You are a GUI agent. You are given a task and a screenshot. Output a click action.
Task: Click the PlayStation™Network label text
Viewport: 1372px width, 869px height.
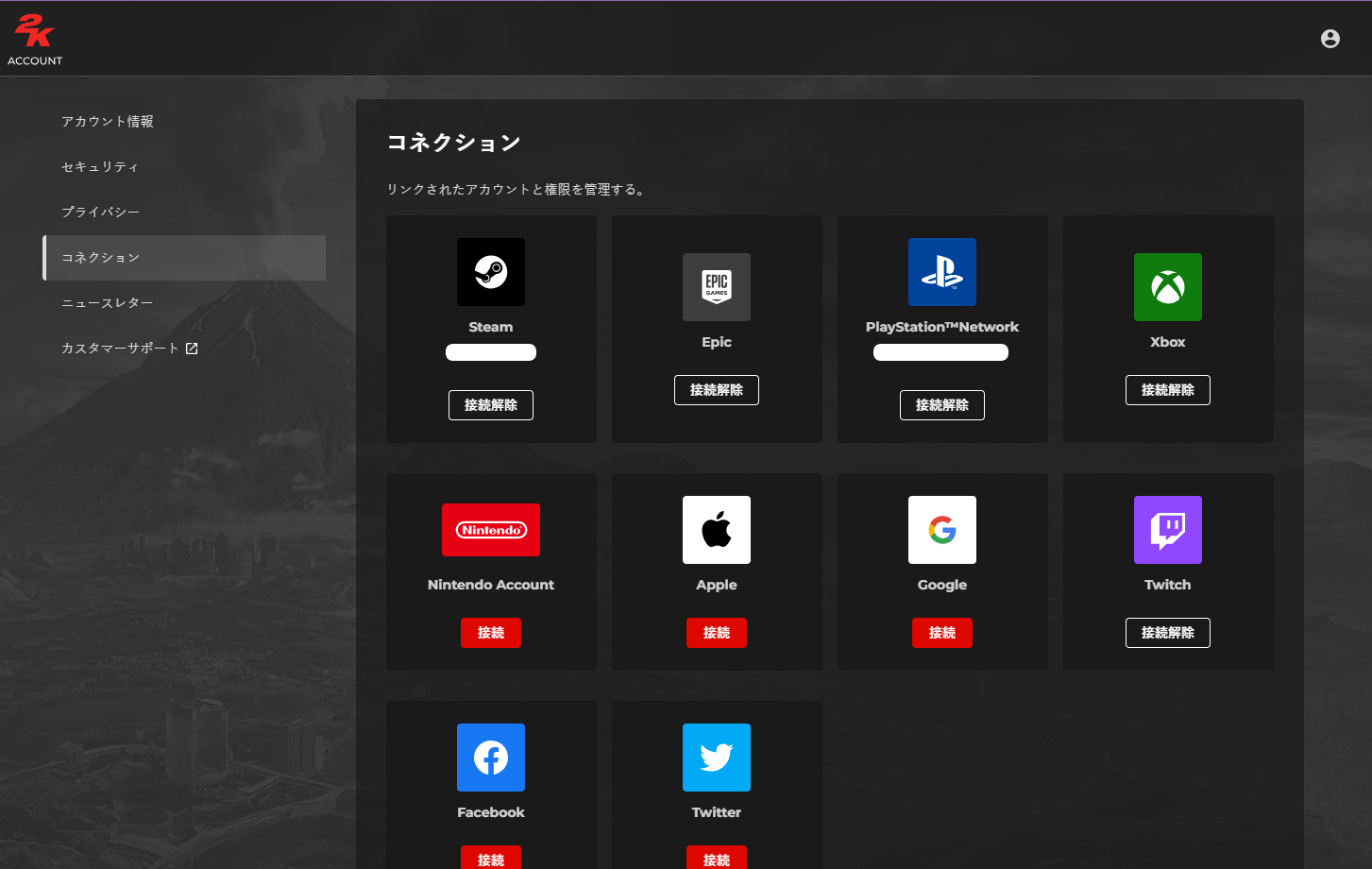942,327
